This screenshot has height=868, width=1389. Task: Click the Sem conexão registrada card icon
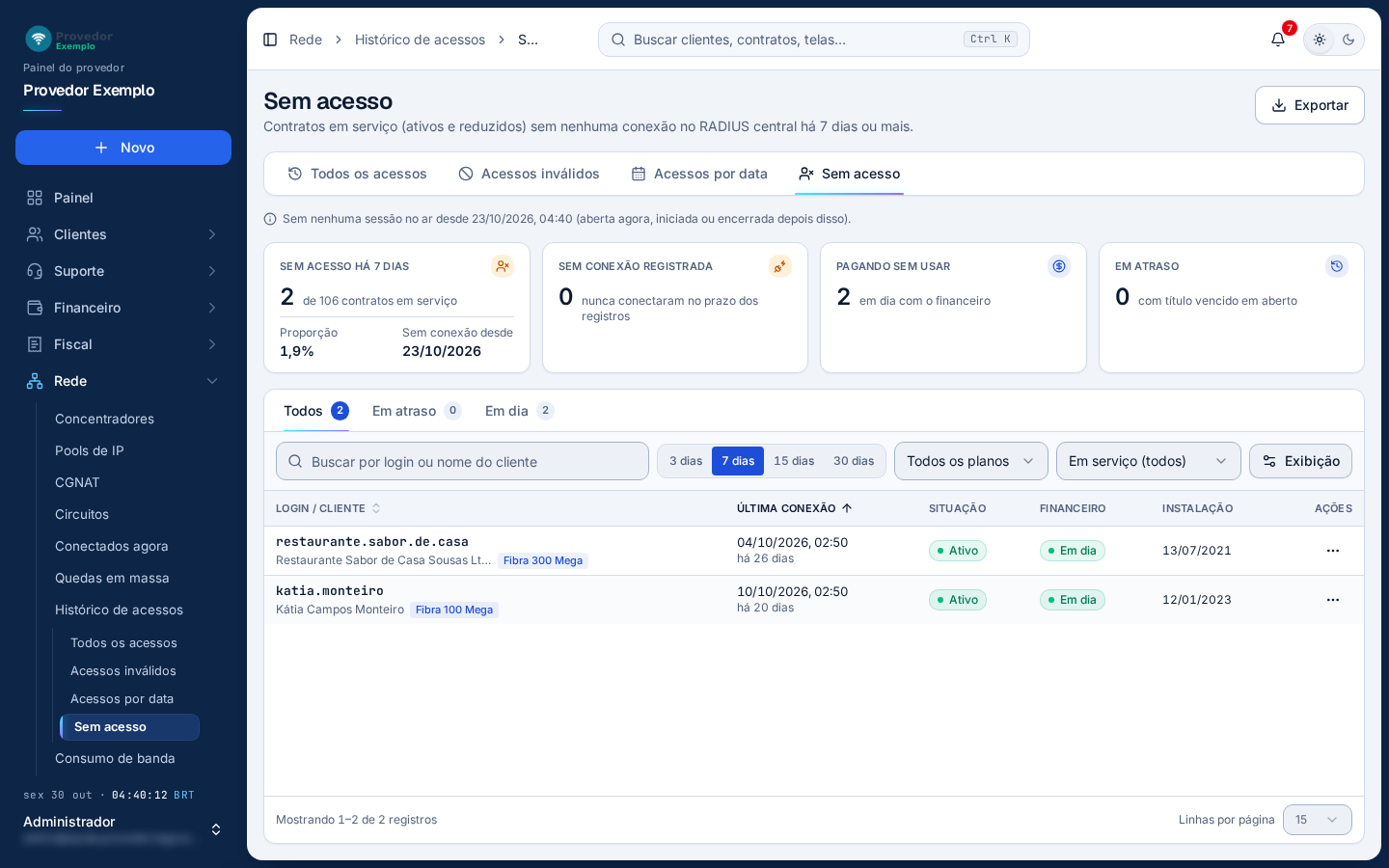point(780,266)
